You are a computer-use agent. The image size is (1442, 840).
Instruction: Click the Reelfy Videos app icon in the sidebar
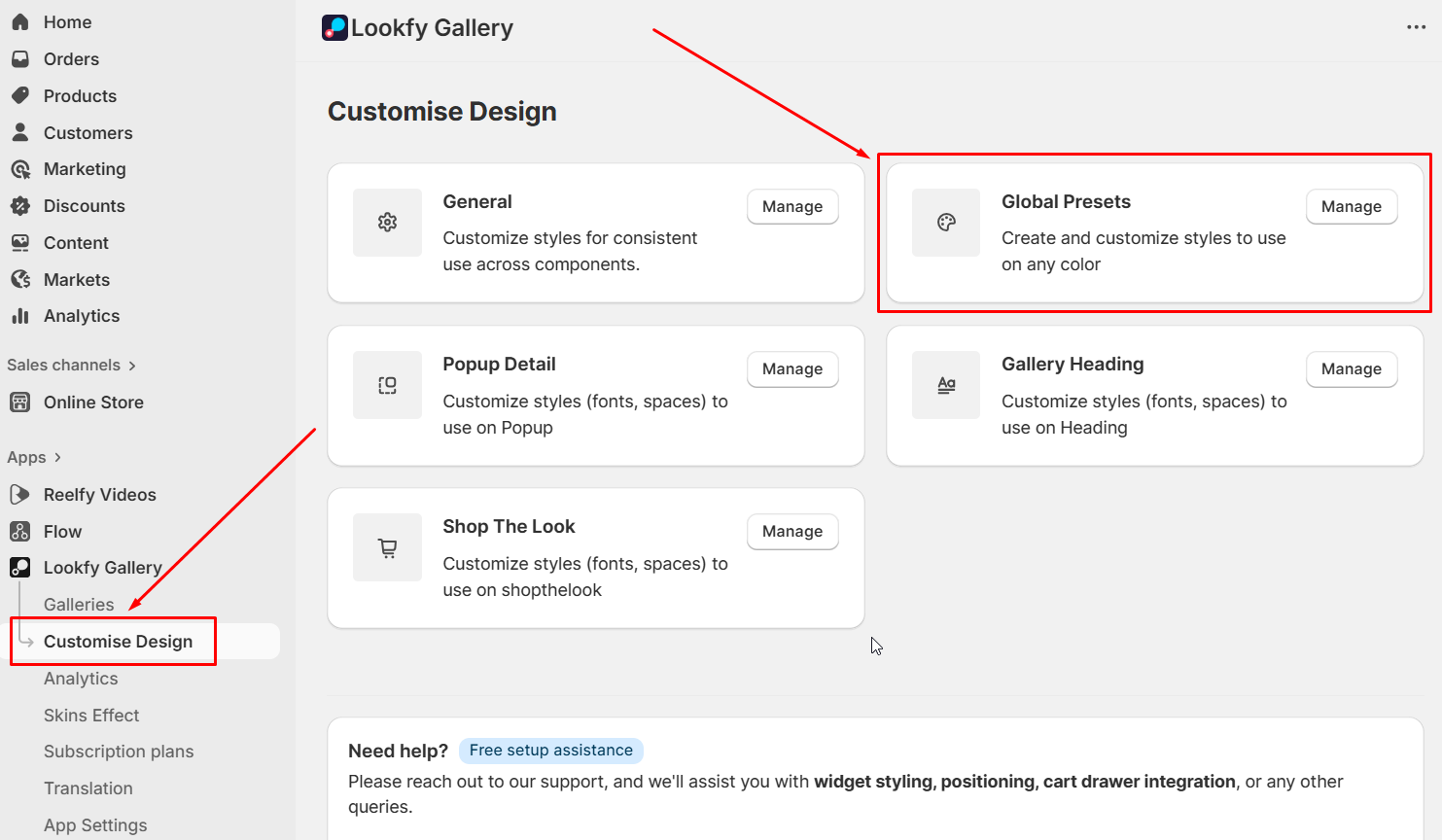(x=19, y=495)
